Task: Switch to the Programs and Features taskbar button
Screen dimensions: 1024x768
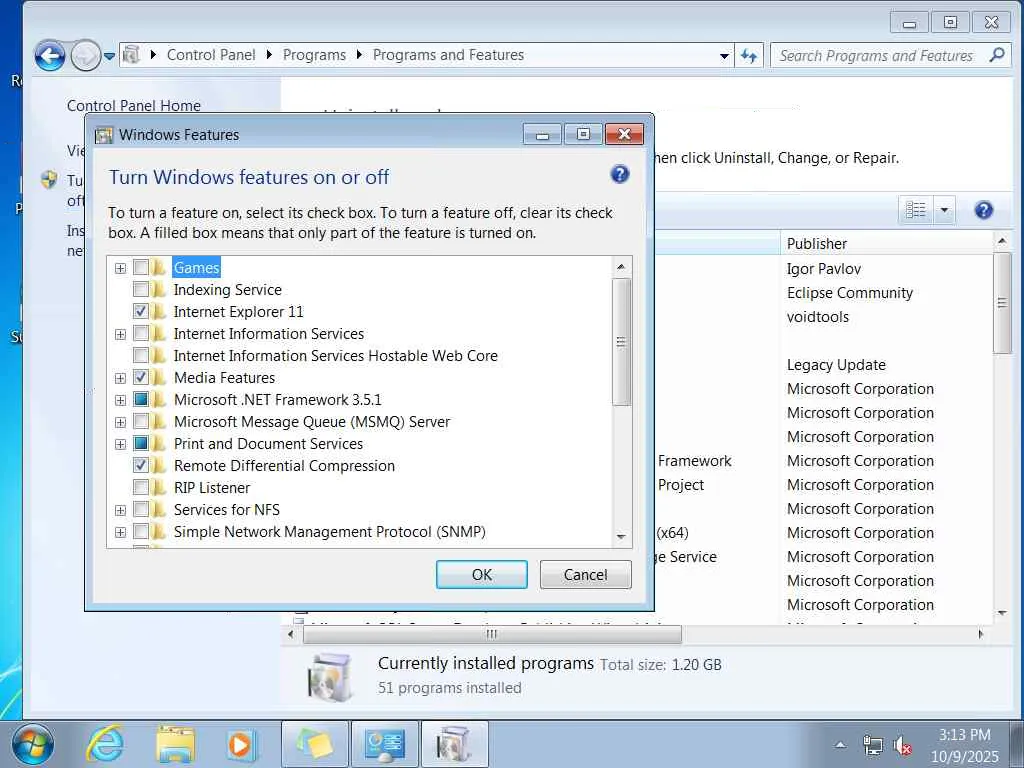Action: click(455, 744)
